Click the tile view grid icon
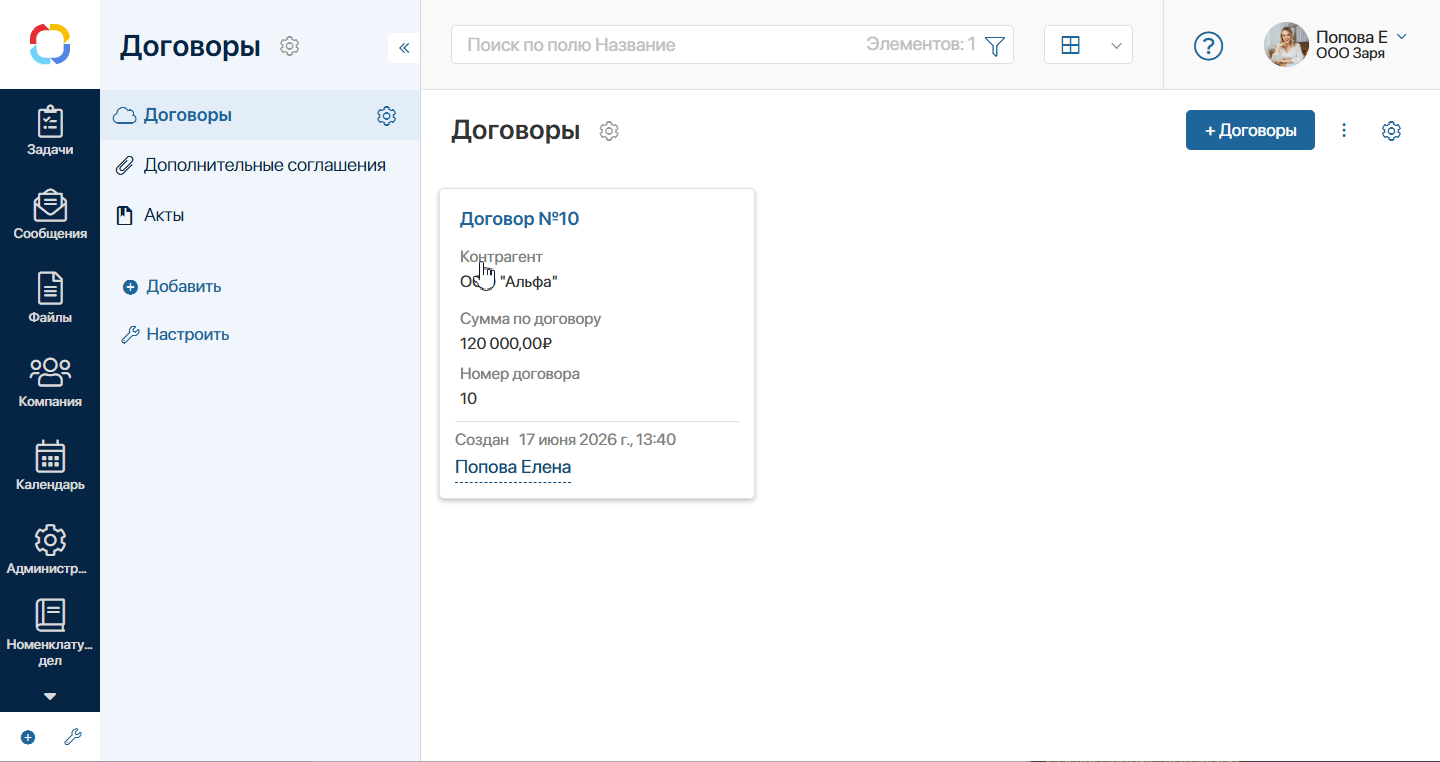Image resolution: width=1440 pixels, height=762 pixels. point(1070,45)
